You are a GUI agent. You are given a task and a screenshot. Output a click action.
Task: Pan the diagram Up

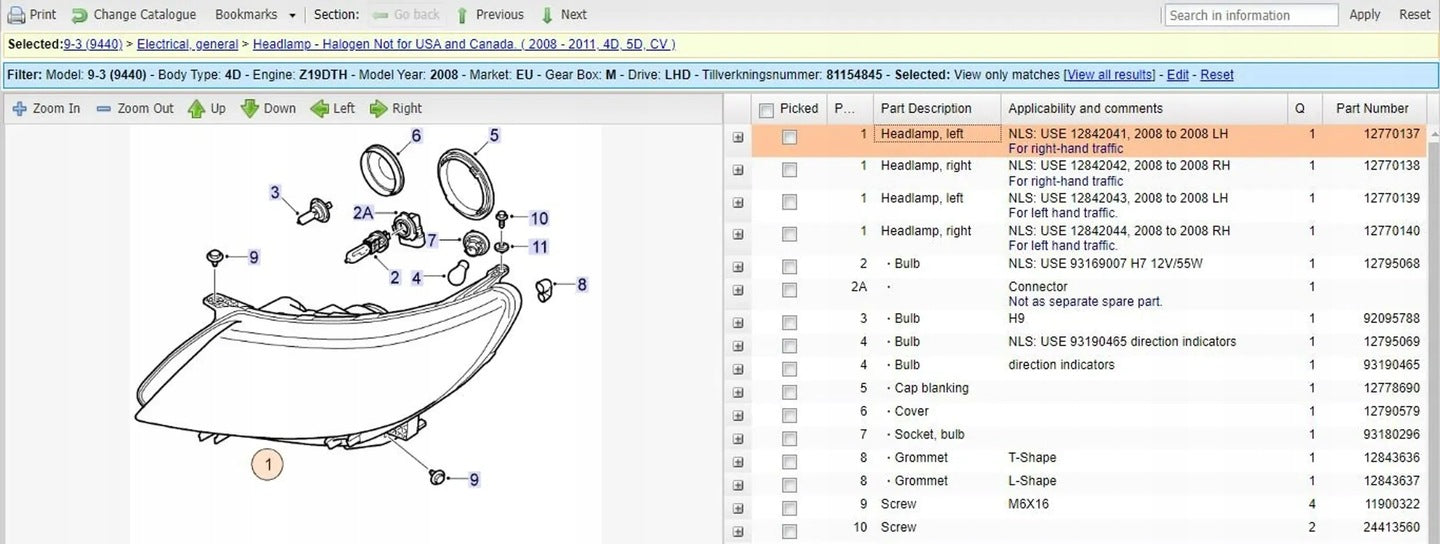tap(197, 108)
